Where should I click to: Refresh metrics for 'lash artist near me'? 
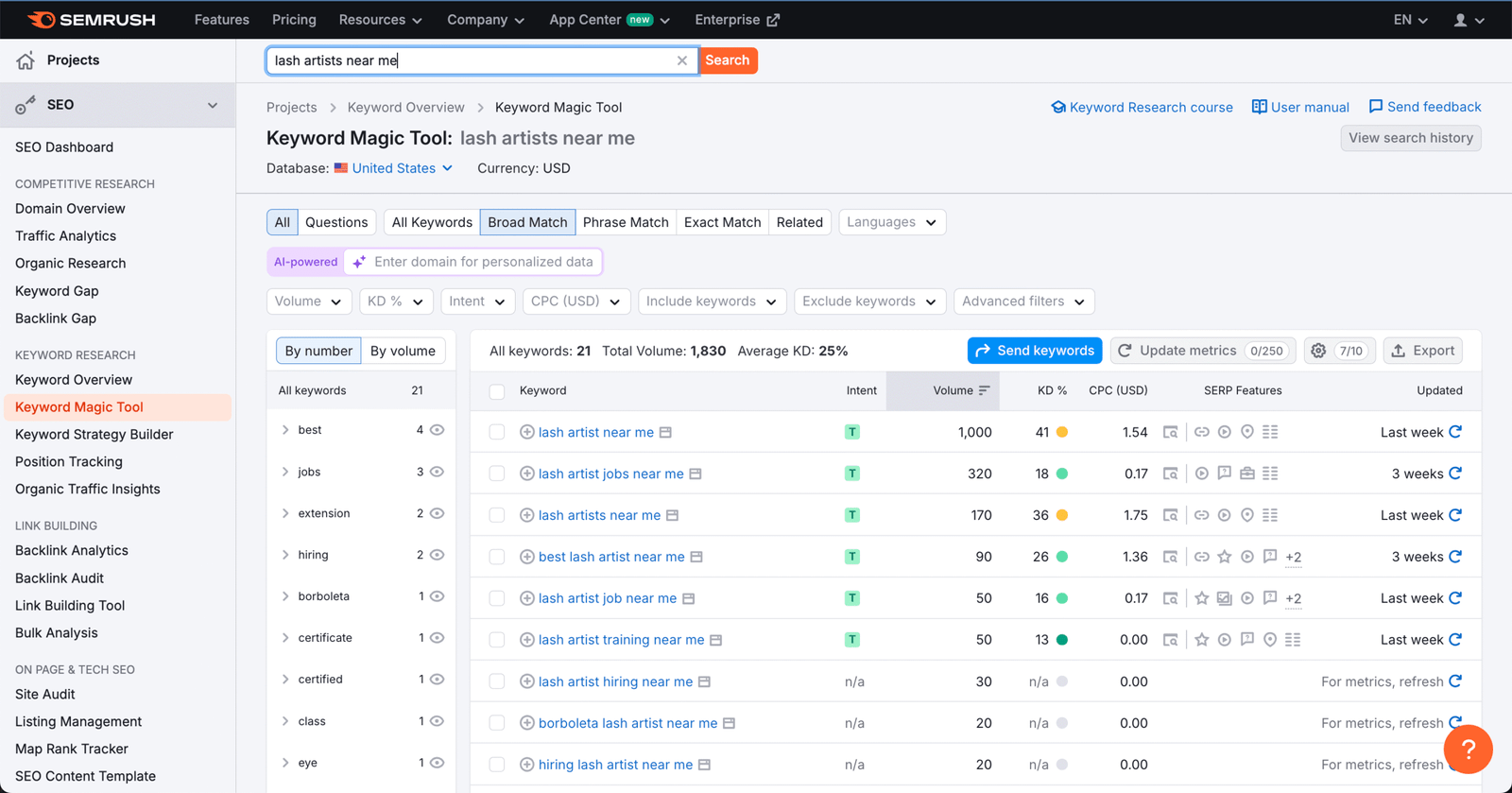point(1455,432)
